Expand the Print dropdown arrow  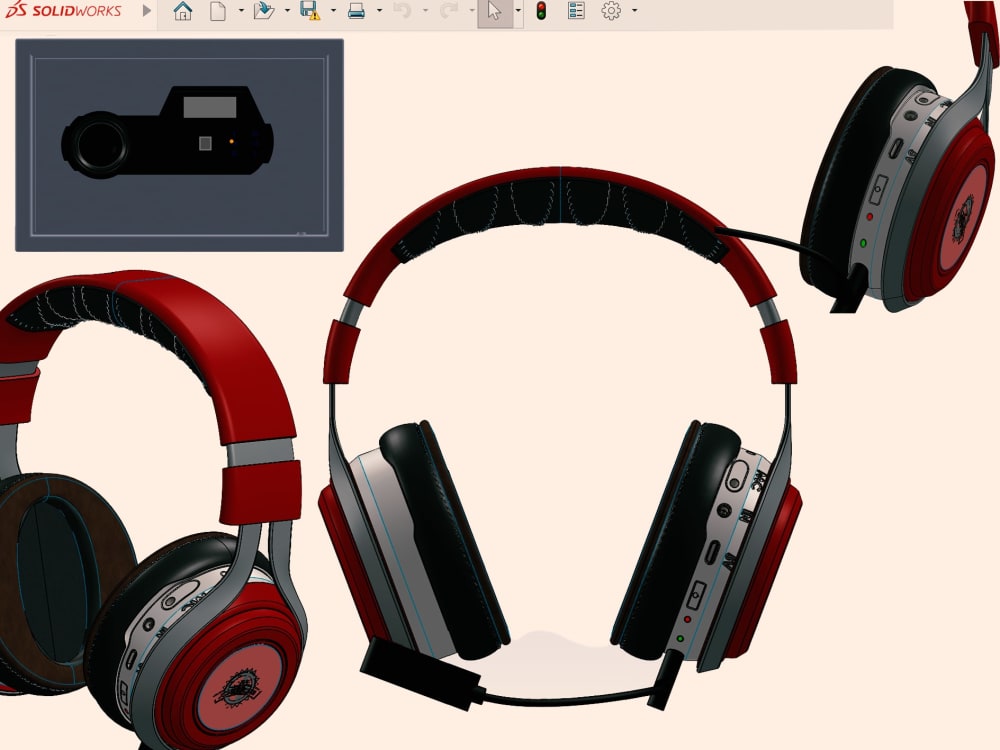coord(379,11)
